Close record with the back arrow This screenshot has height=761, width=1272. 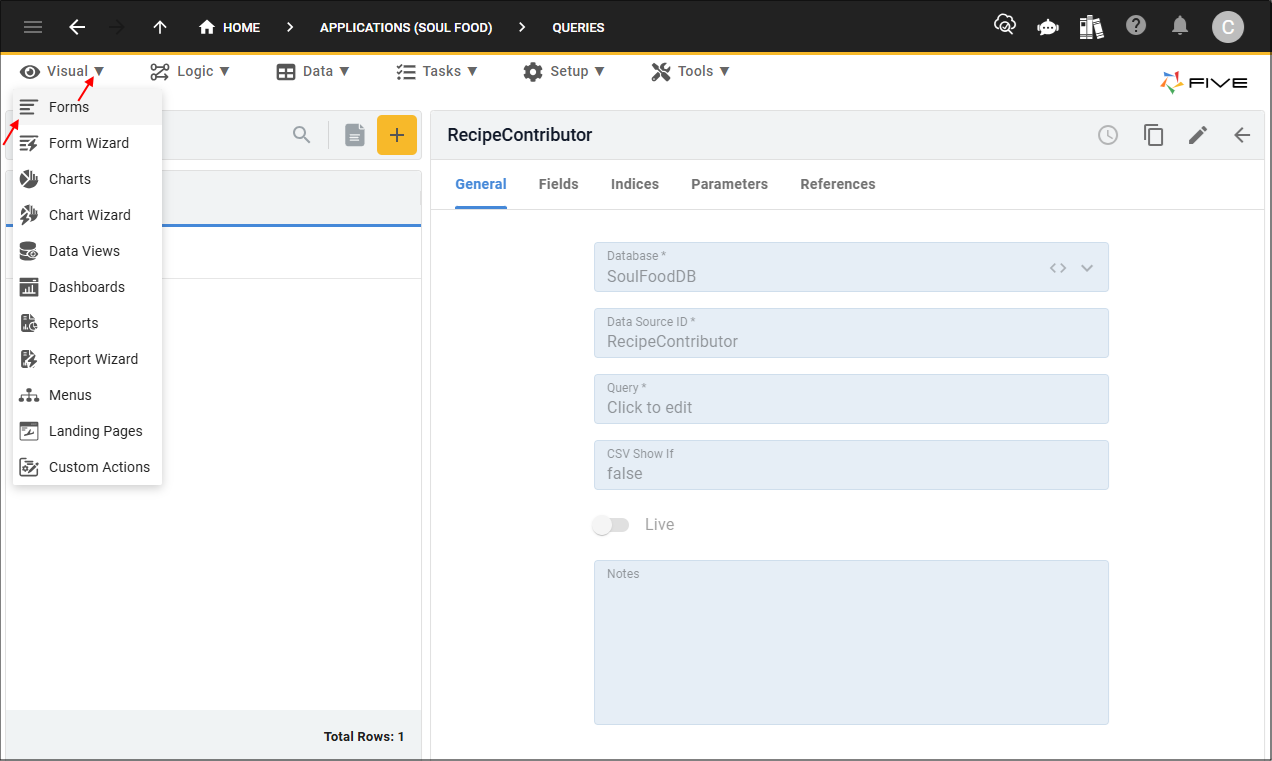pyautogui.click(x=1242, y=135)
